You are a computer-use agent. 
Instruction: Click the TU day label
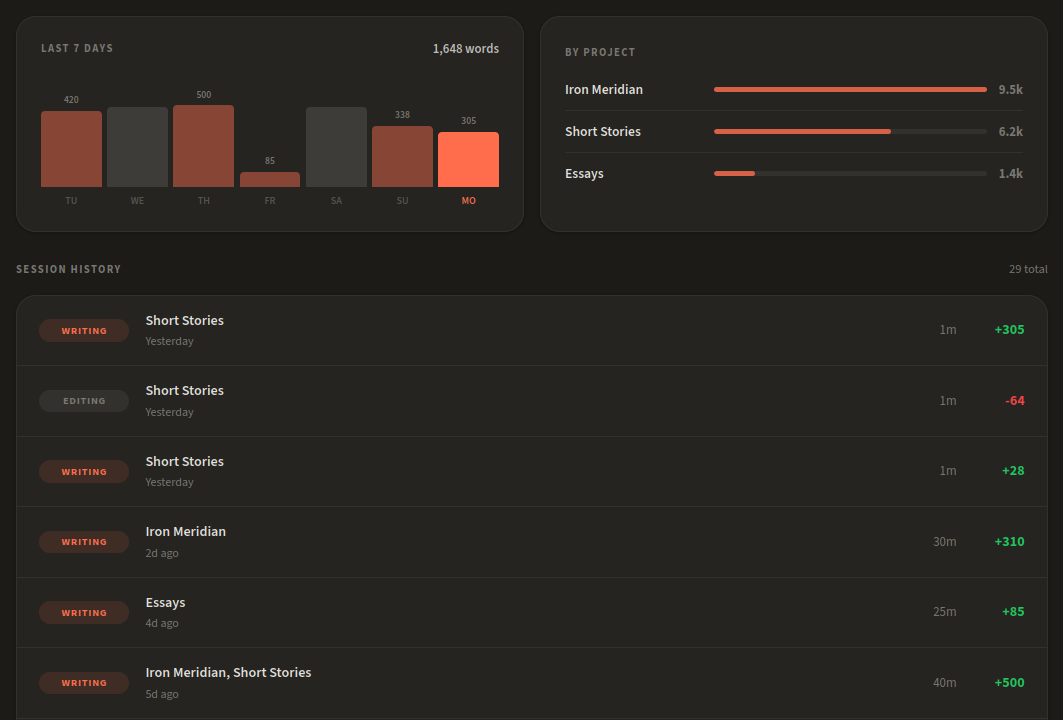coord(71,201)
